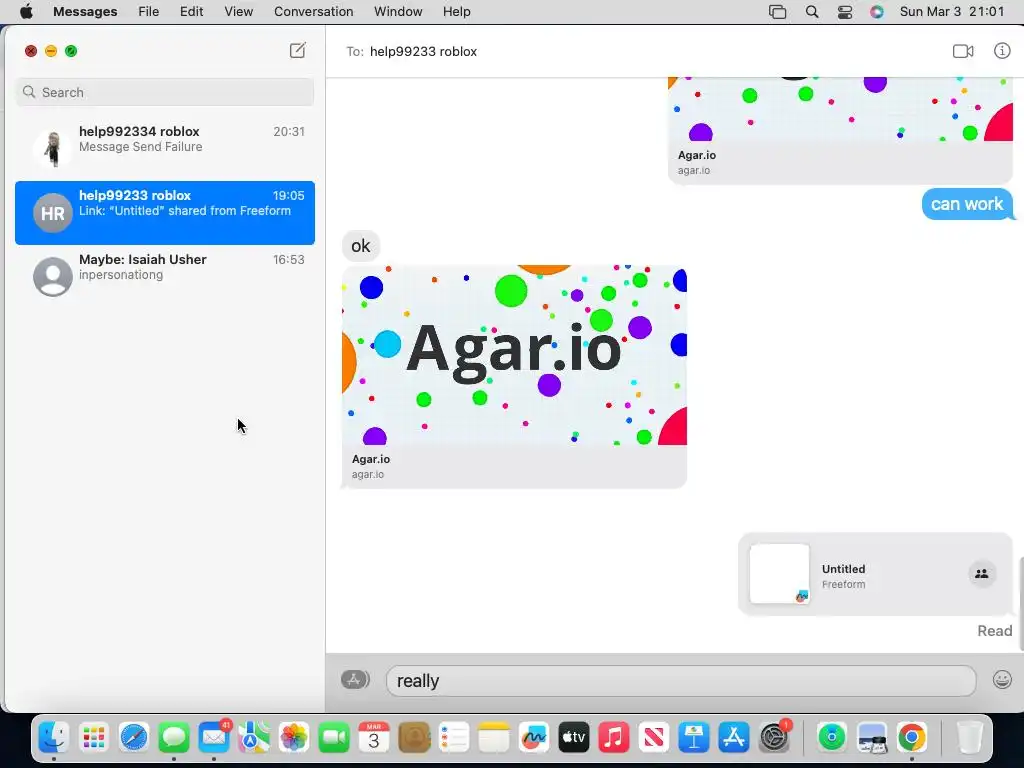Open Keynote from the Dock

(694, 738)
